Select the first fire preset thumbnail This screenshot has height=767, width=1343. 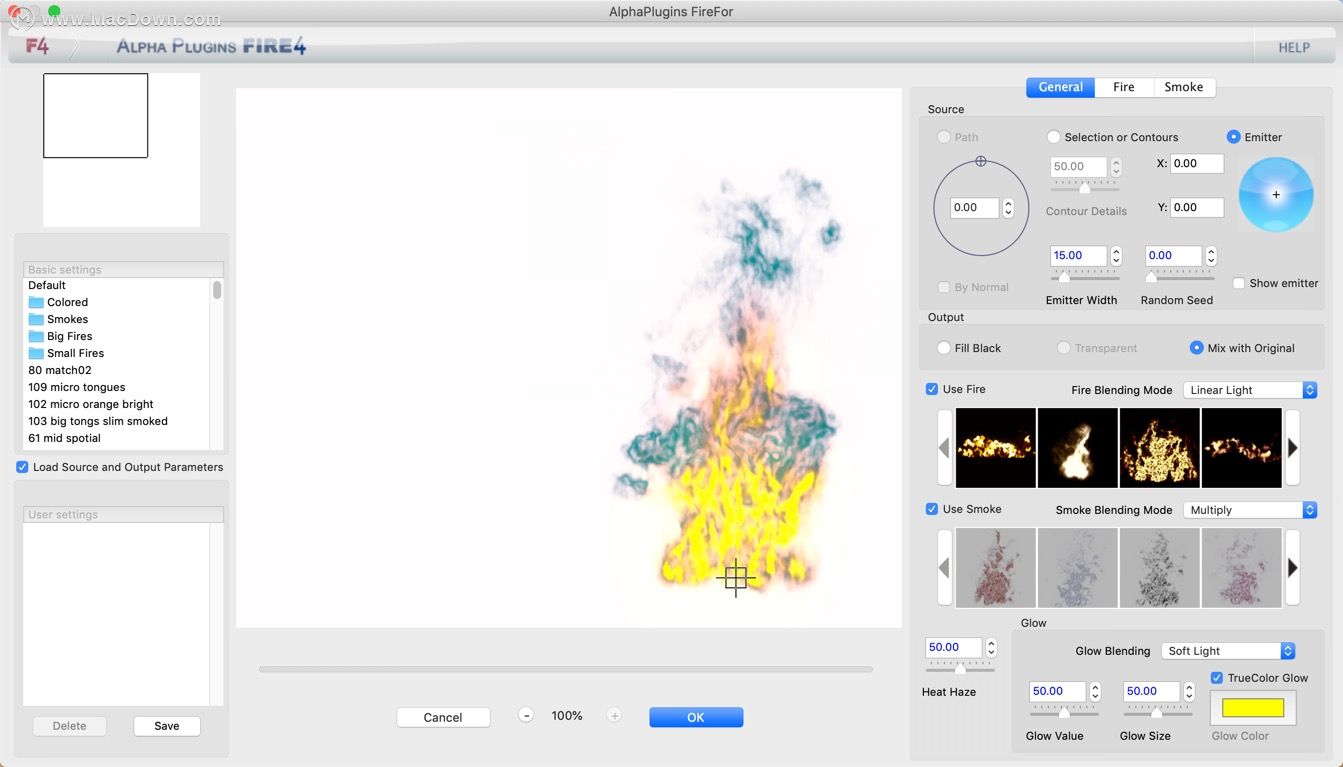tap(995, 447)
